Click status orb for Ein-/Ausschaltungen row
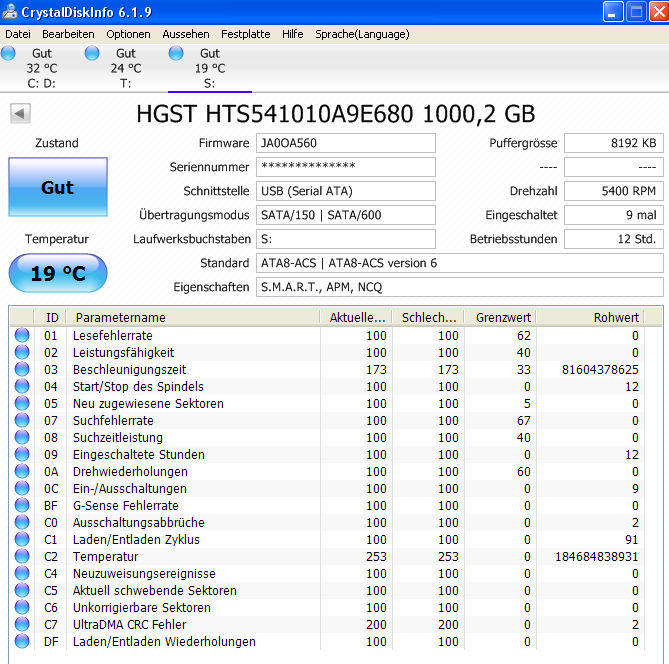This screenshot has height=664, width=669. (x=22, y=488)
